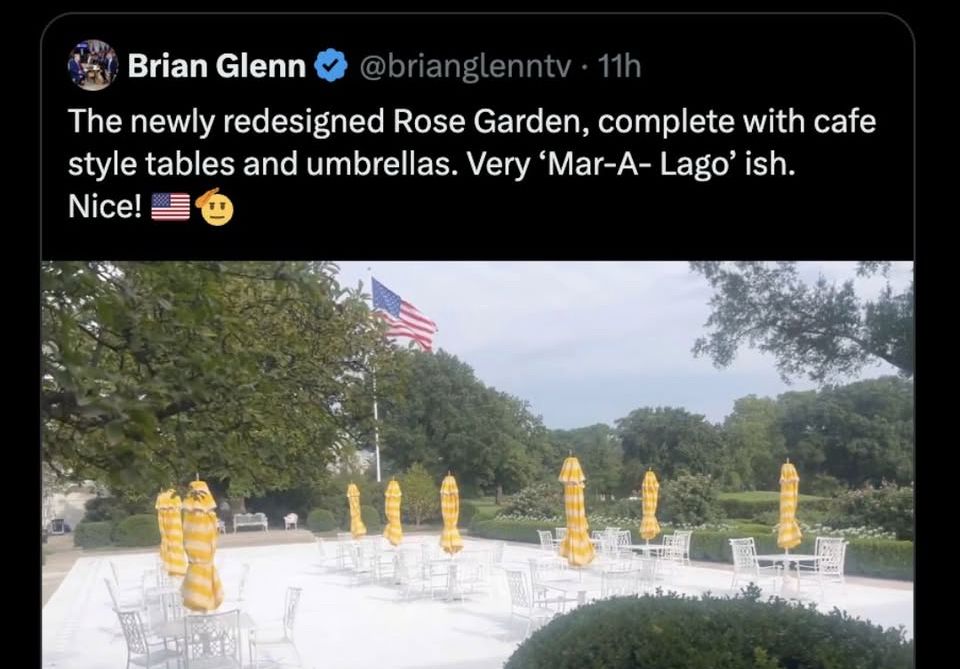This screenshot has height=669, width=960.
Task: Open Brian Glenn's profile avatar
Action: point(93,65)
